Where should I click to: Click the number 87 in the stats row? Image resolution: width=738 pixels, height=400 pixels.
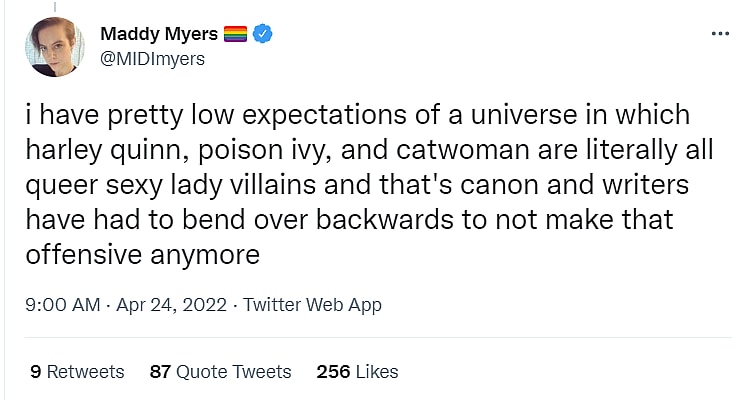pyautogui.click(x=160, y=371)
